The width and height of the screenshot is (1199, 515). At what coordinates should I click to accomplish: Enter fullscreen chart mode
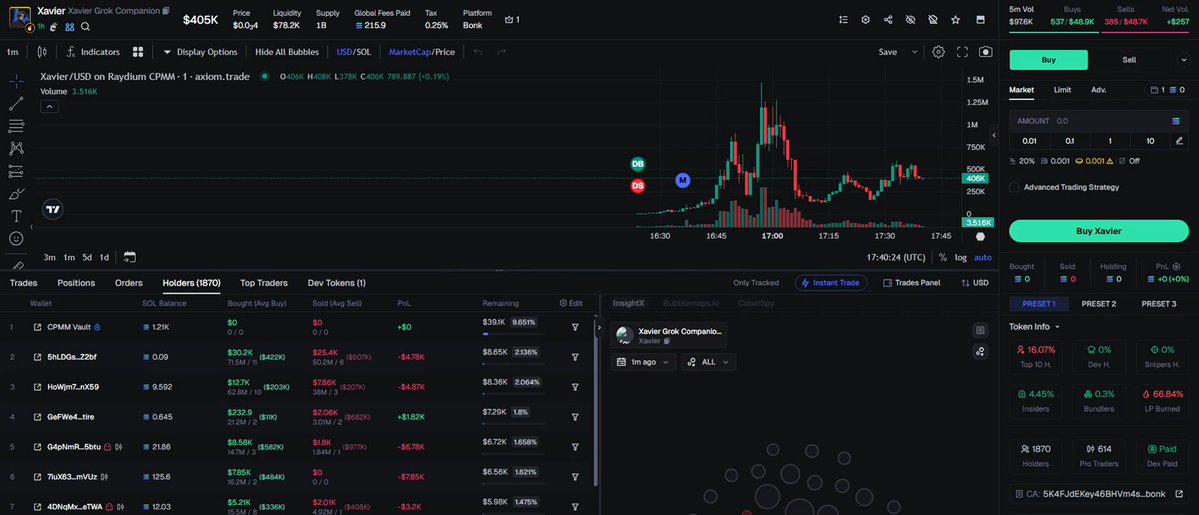[962, 52]
